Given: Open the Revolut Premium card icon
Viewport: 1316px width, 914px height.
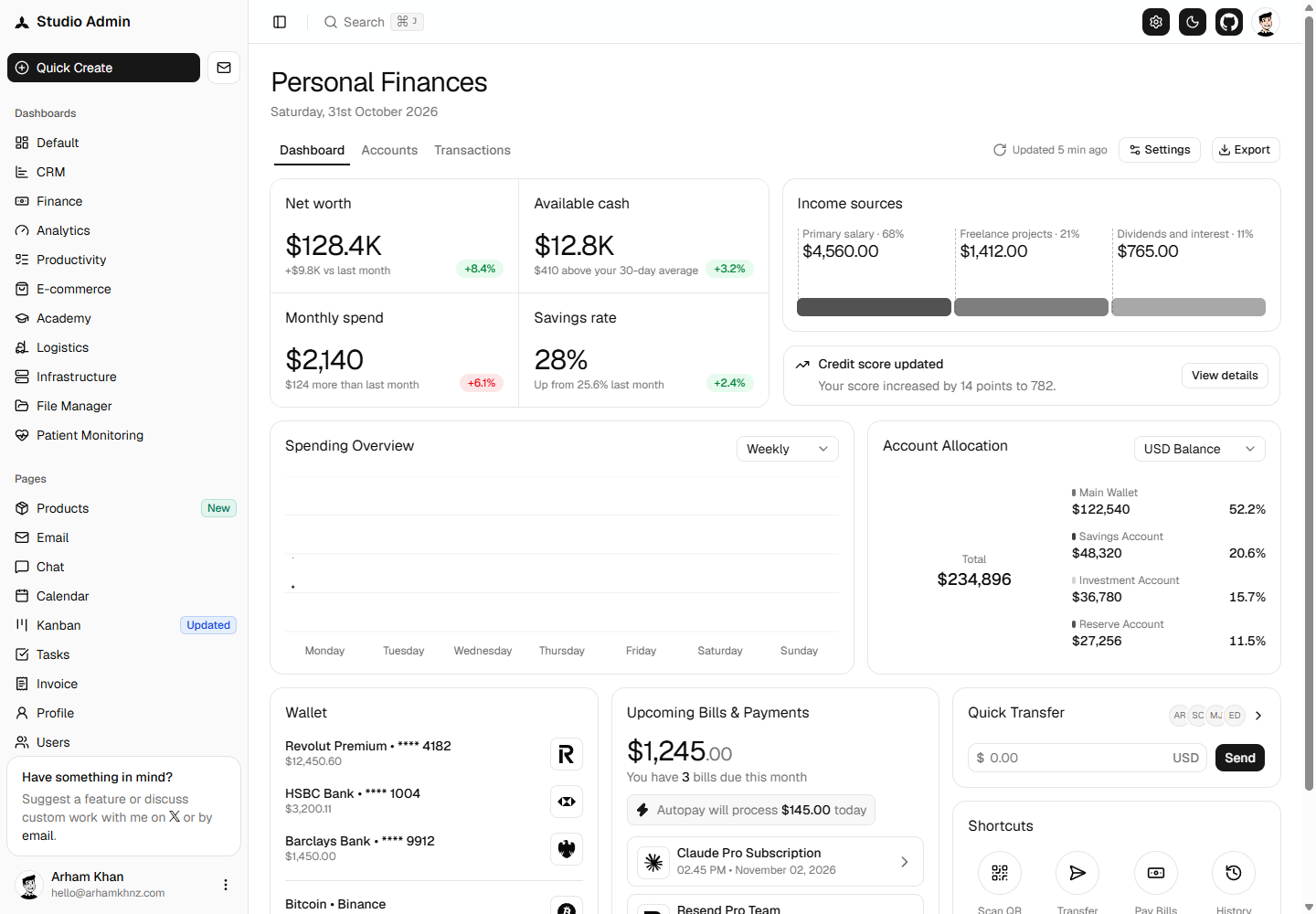Looking at the screenshot, I should click(x=567, y=754).
